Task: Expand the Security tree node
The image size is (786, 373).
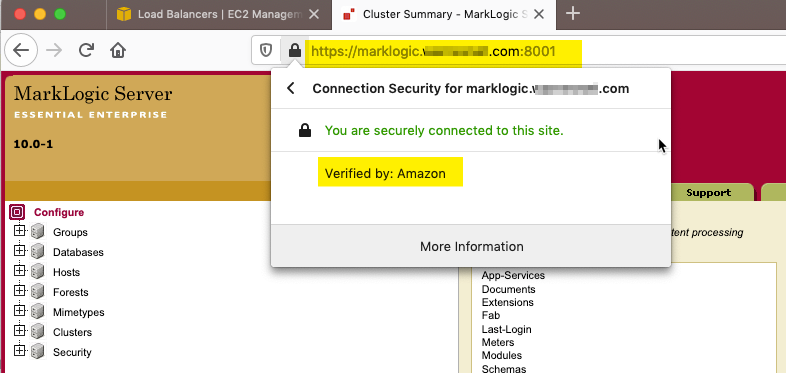Action: pyautogui.click(x=19, y=350)
